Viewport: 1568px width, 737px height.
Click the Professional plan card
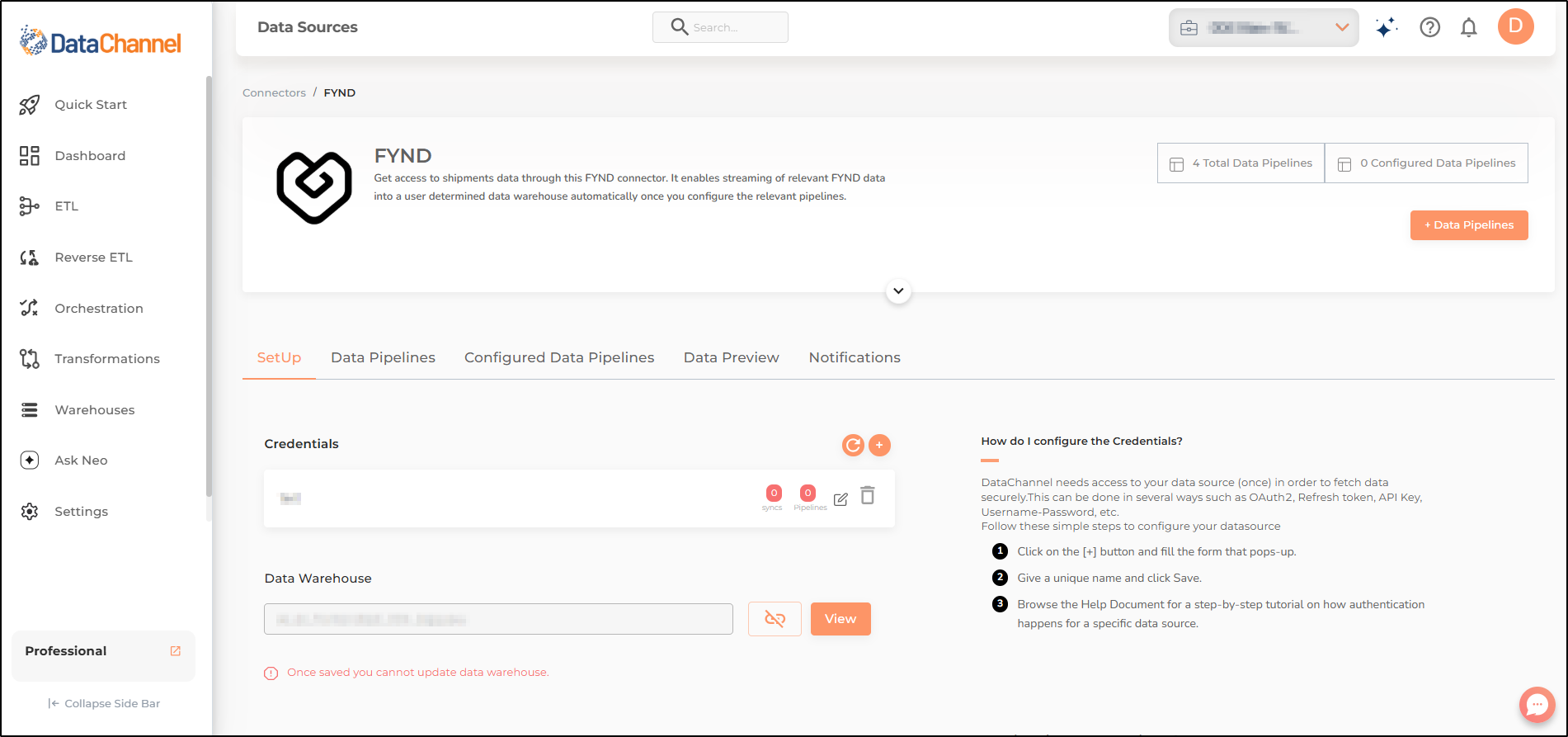pos(104,656)
